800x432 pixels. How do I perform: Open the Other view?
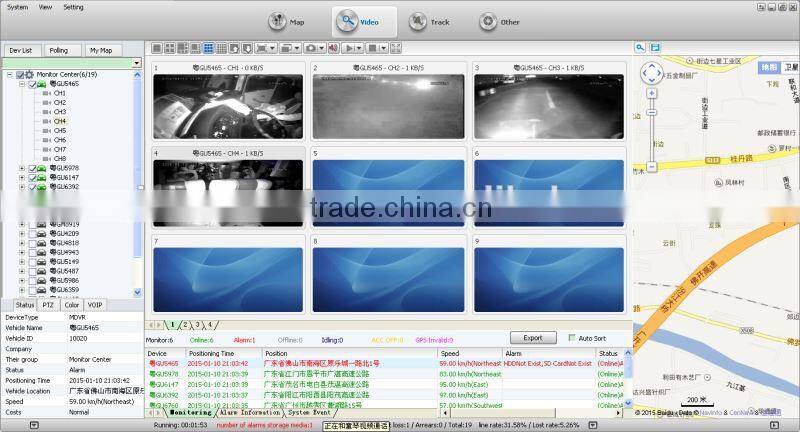500,22
